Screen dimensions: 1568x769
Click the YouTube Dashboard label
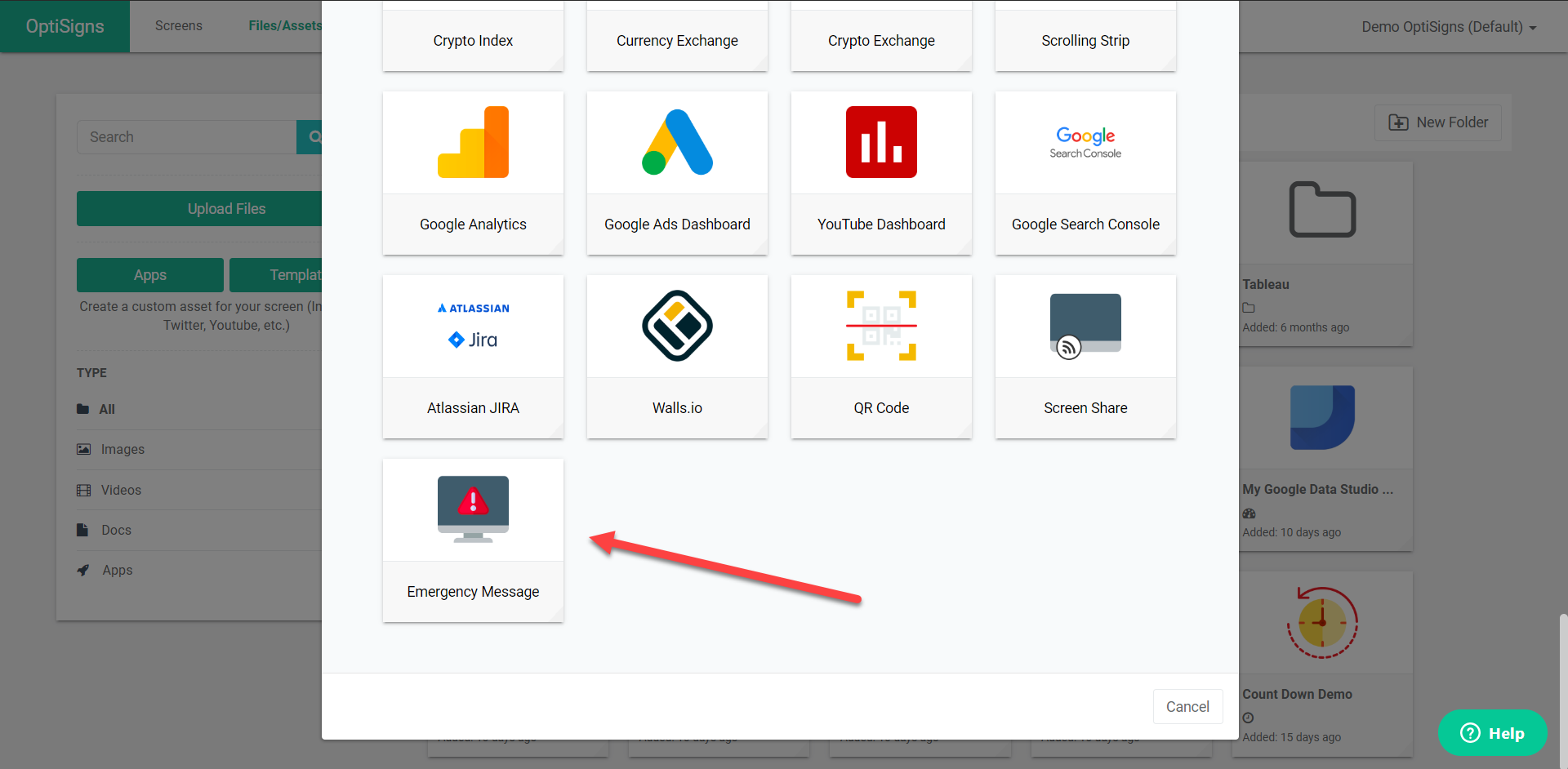pos(881,224)
